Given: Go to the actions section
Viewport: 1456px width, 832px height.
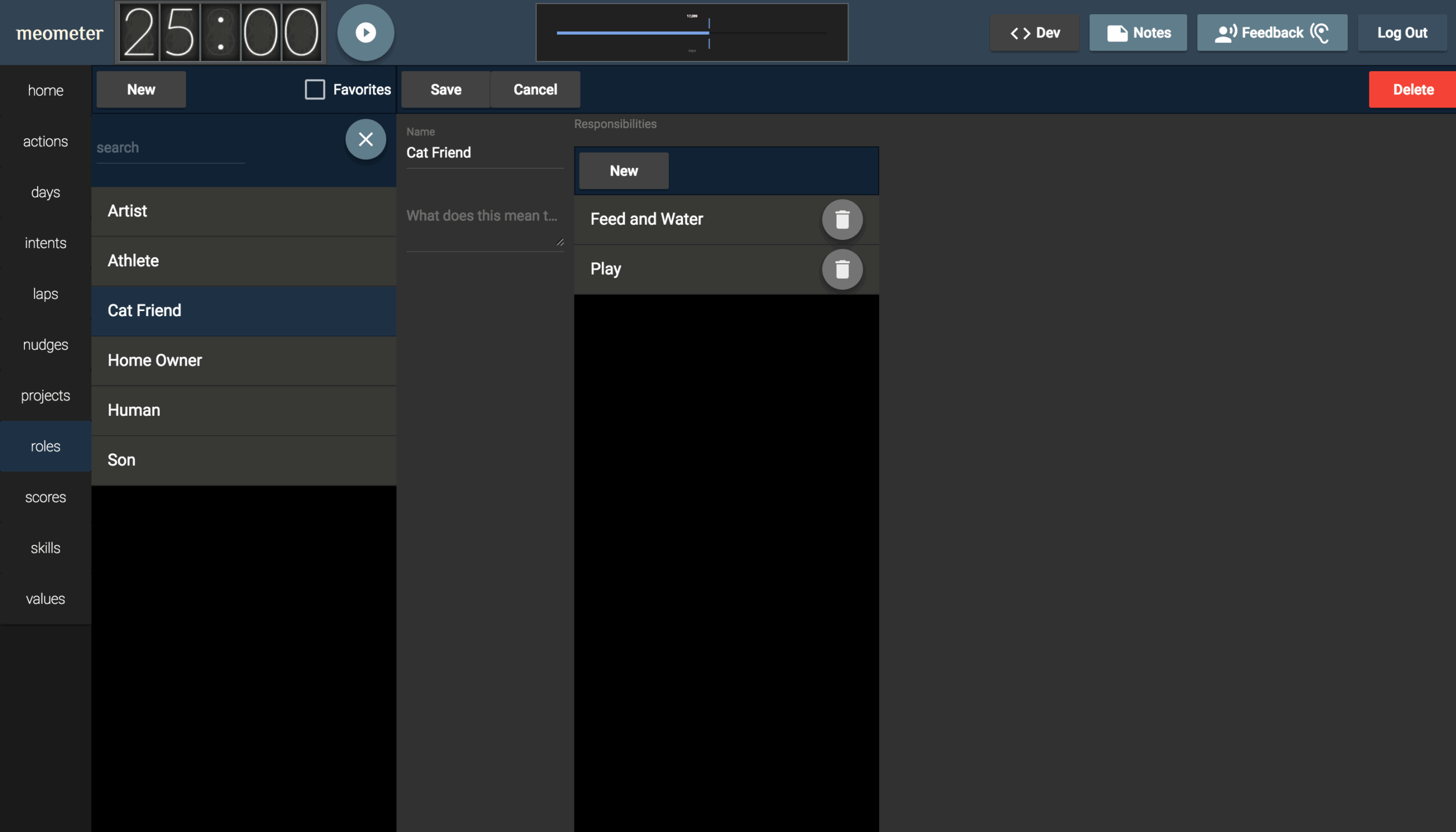Looking at the screenshot, I should tap(45, 141).
